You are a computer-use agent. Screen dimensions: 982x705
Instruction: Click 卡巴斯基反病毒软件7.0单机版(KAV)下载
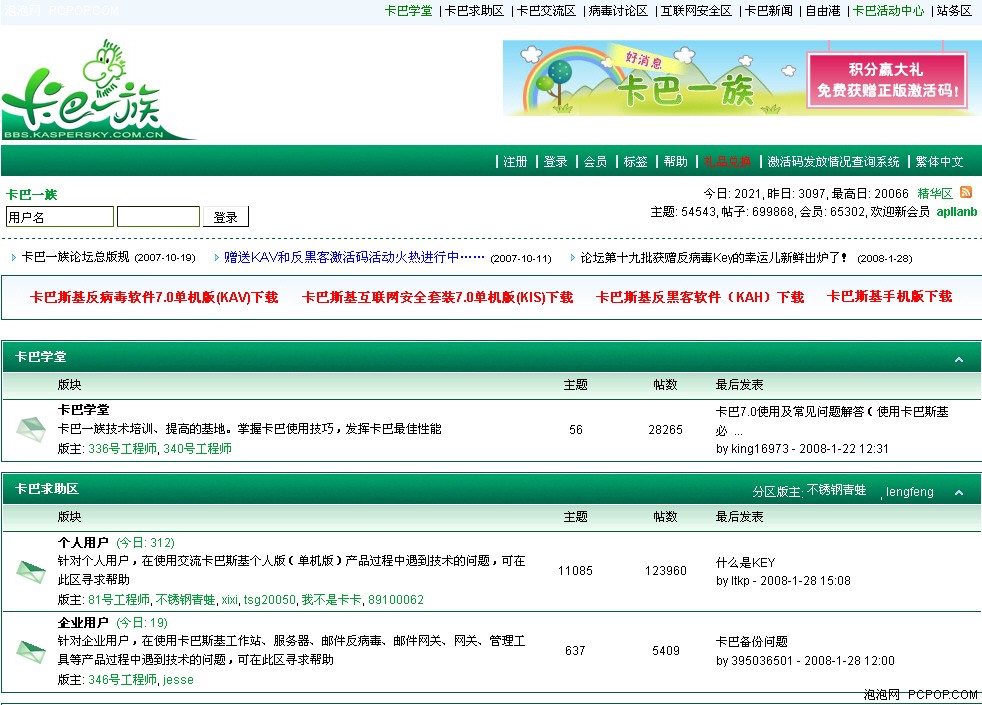pyautogui.click(x=153, y=297)
